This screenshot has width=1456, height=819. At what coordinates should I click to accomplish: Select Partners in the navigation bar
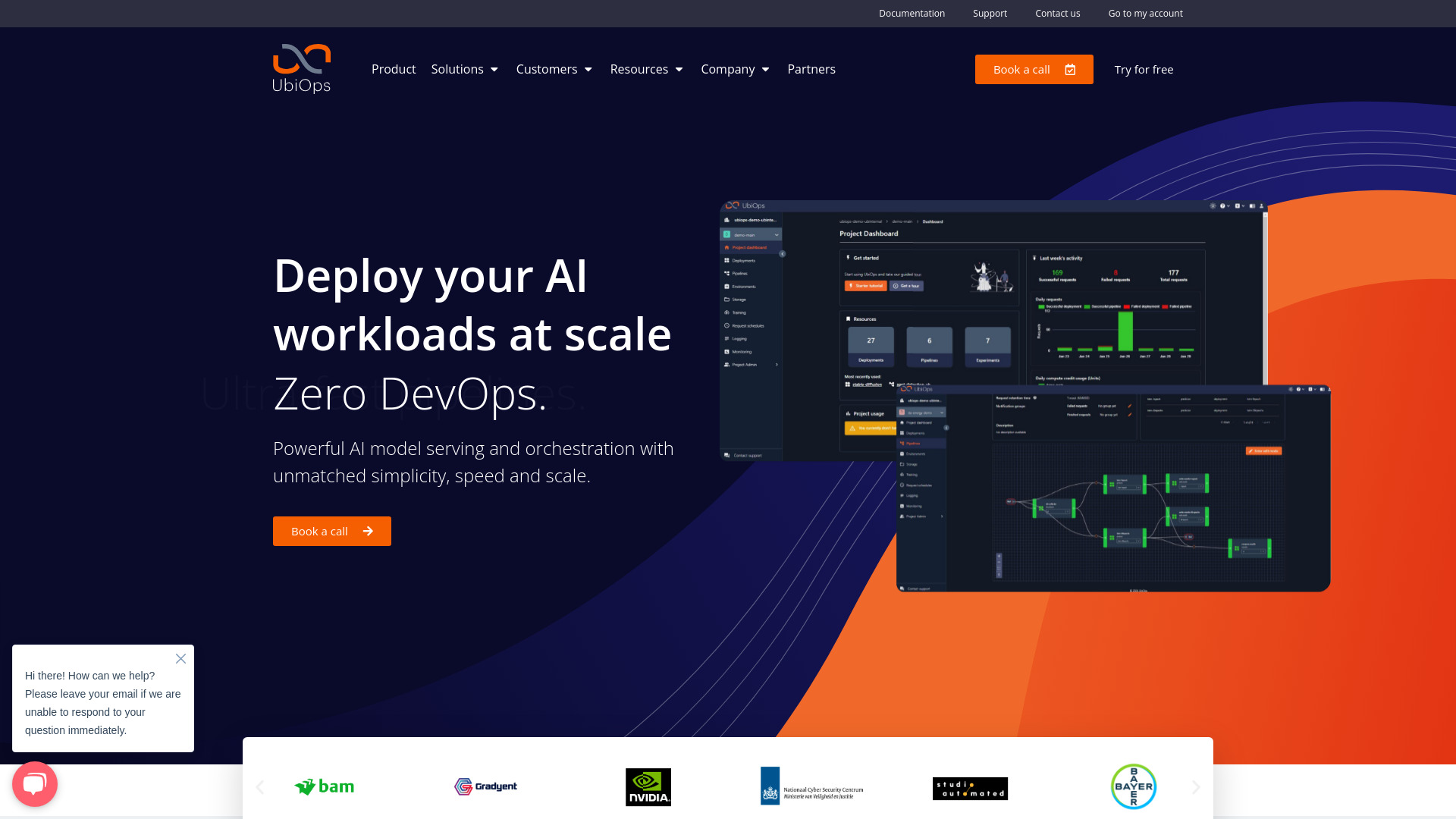811,69
